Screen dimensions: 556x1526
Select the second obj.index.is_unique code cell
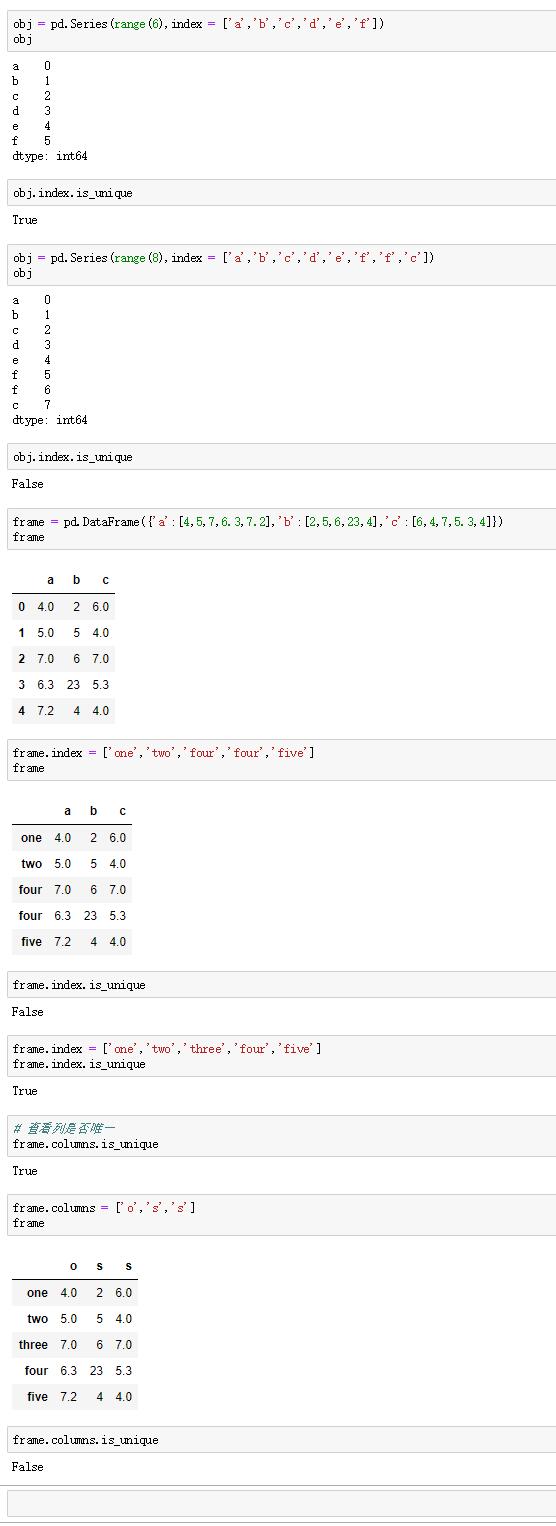[282, 457]
